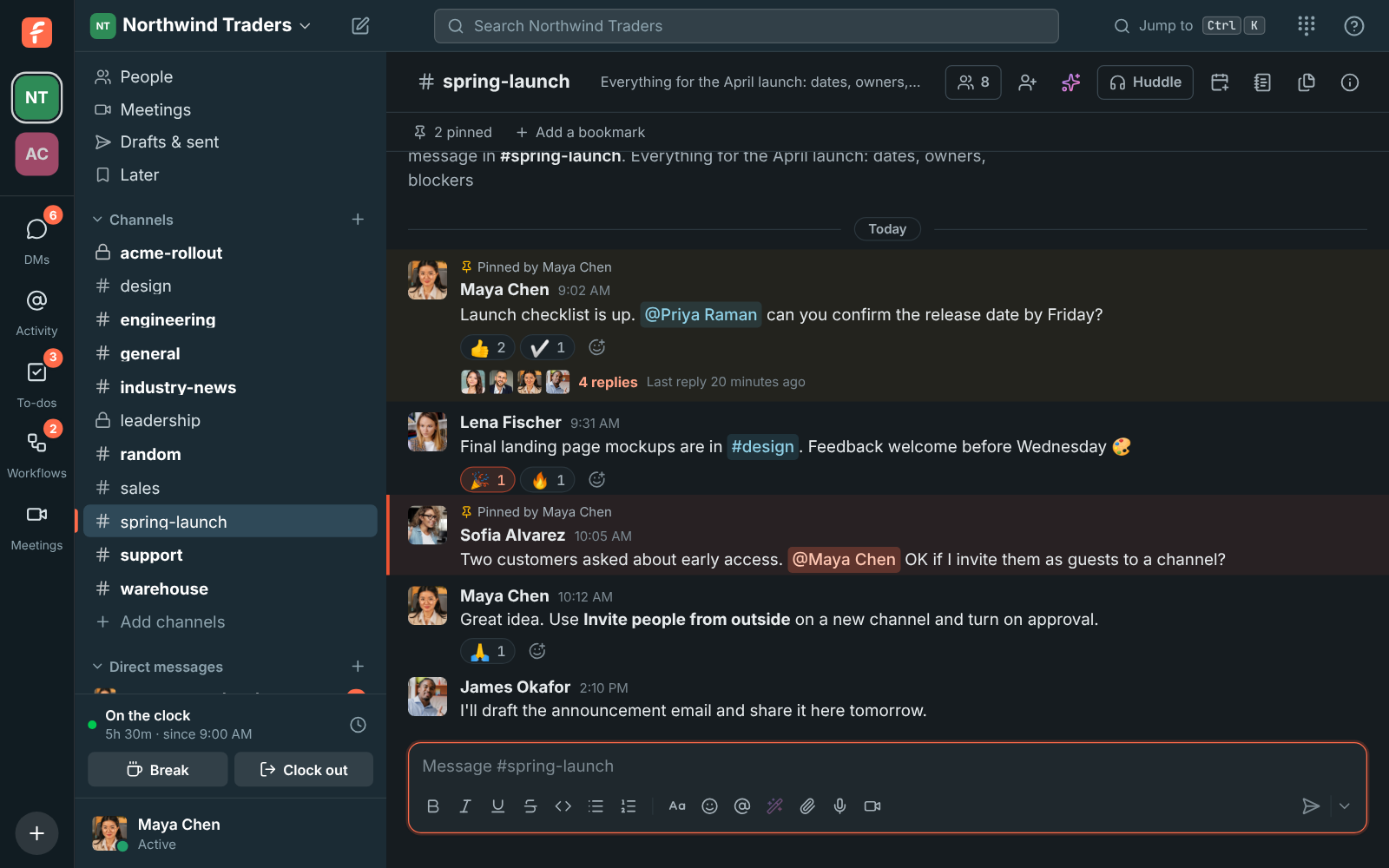1389x868 pixels.
Task: Toggle italic formatting in composer
Action: (465, 806)
